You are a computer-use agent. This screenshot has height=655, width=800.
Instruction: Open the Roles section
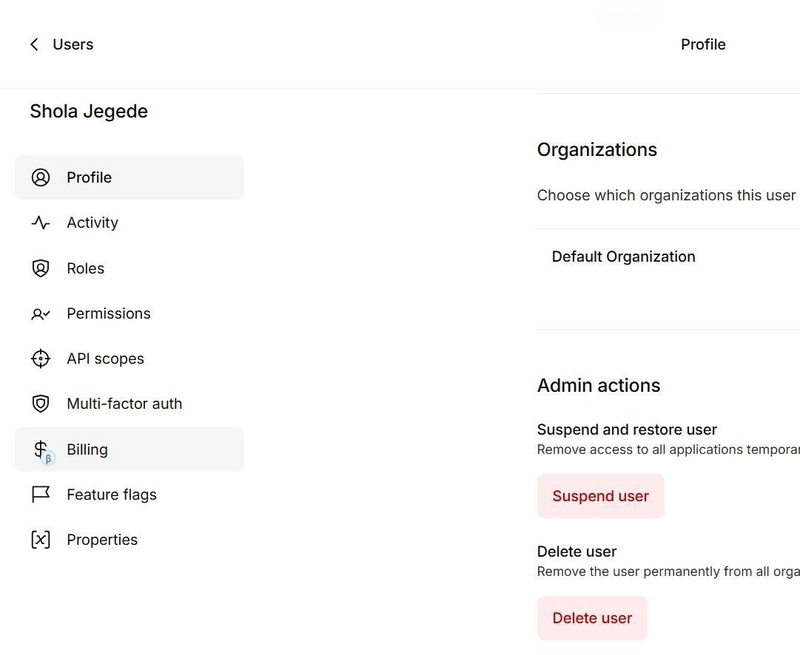point(130,268)
